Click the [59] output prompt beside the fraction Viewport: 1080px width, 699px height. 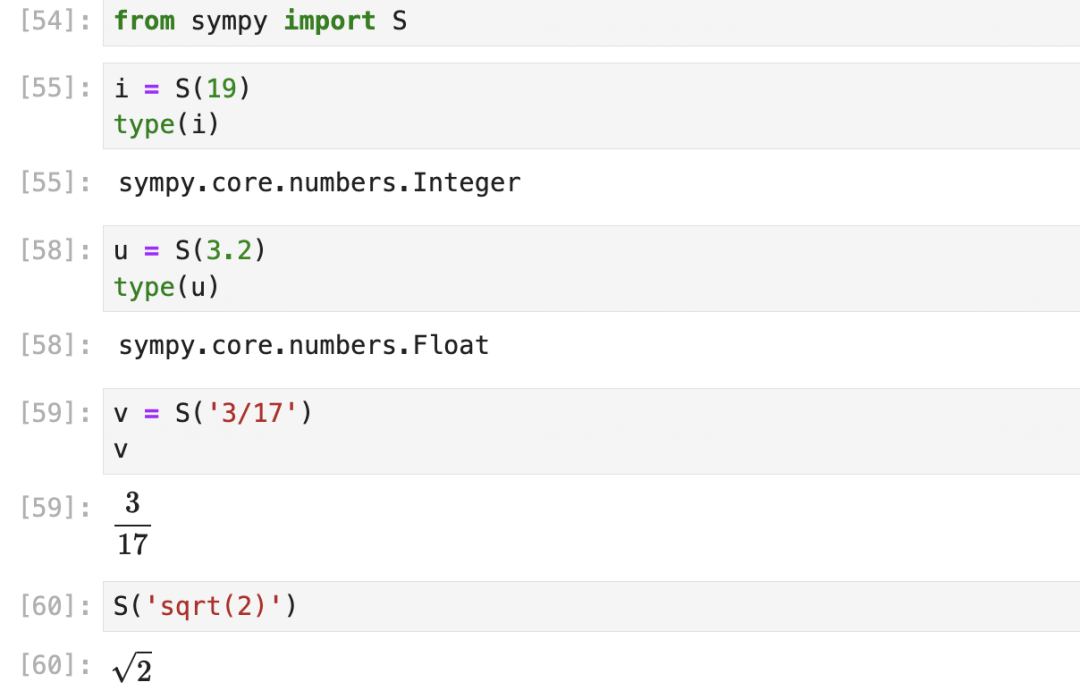tap(48, 508)
